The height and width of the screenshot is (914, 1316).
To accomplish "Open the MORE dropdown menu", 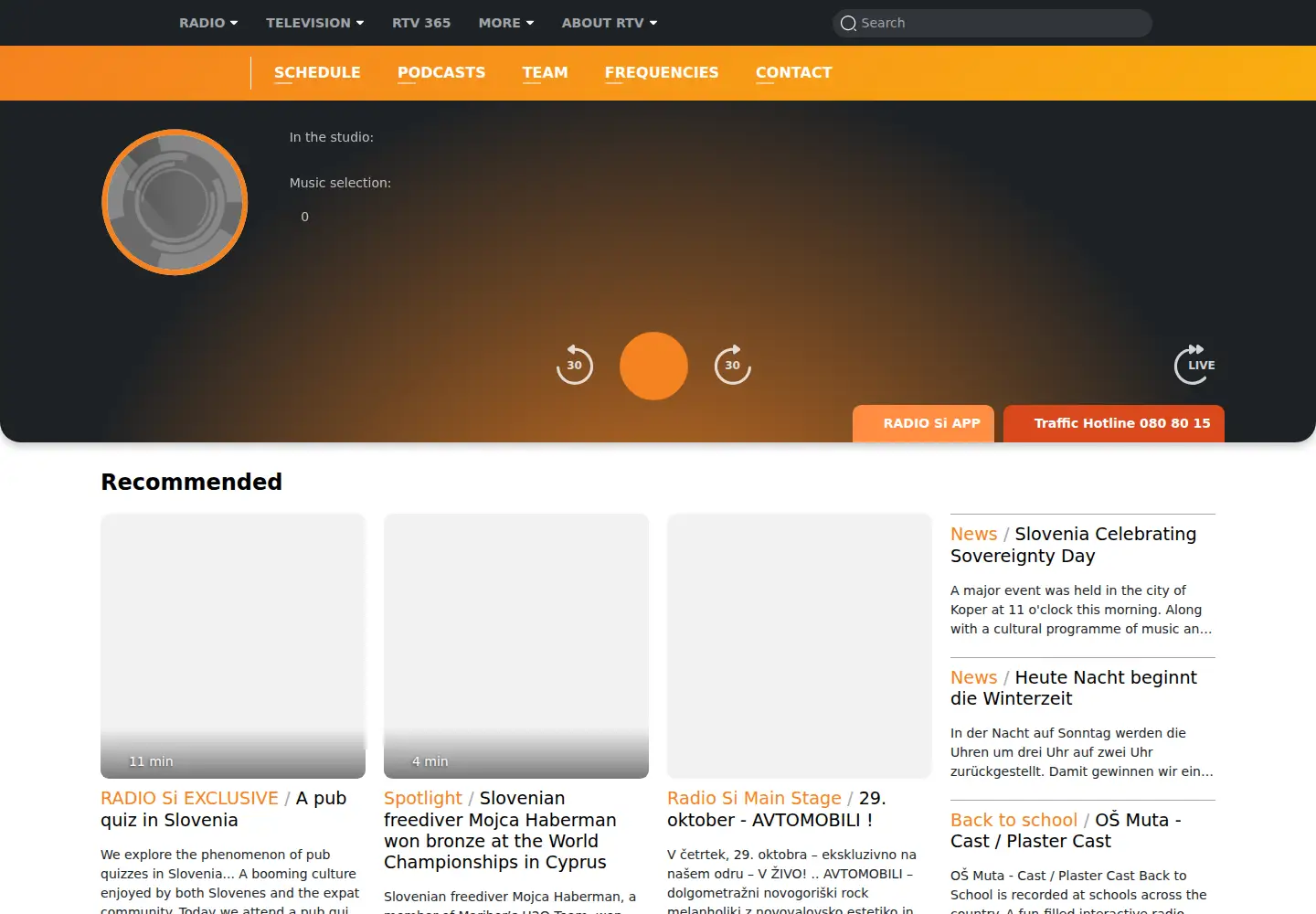I will pyautogui.click(x=506, y=23).
